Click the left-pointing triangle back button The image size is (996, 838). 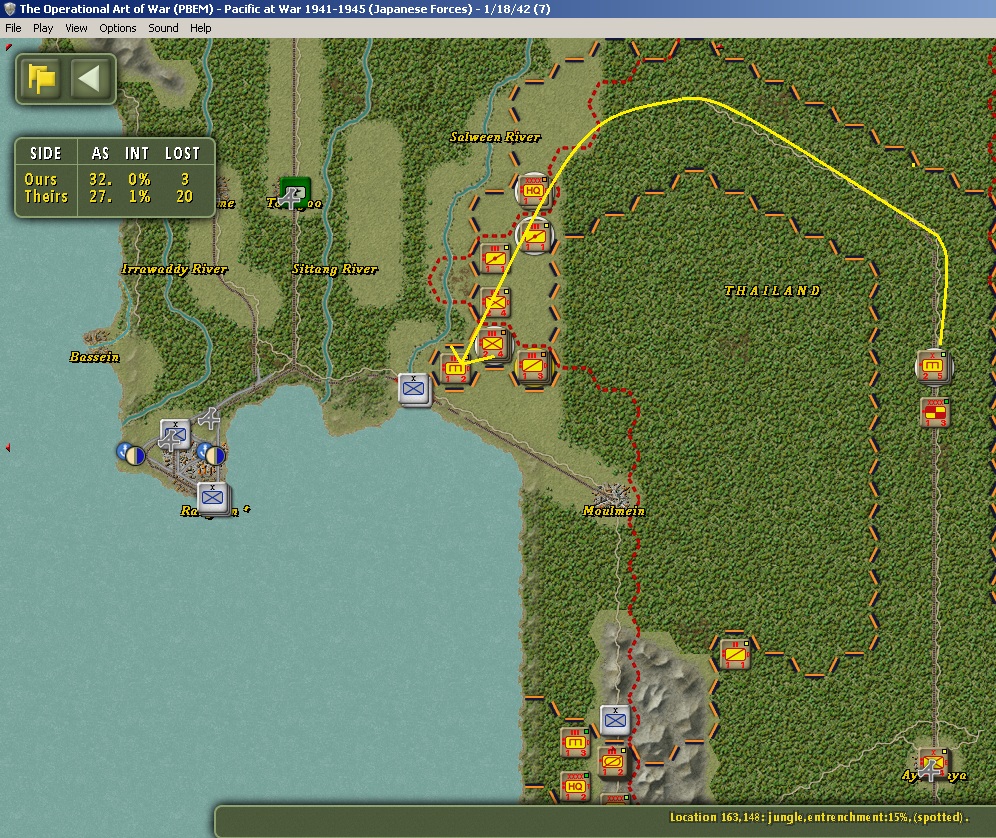[88, 79]
